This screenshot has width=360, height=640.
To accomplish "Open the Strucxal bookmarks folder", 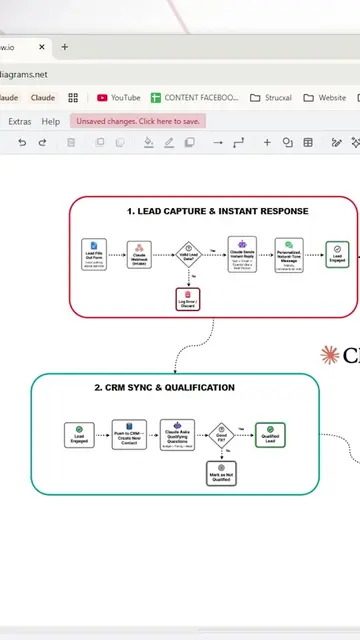I will click(271, 98).
